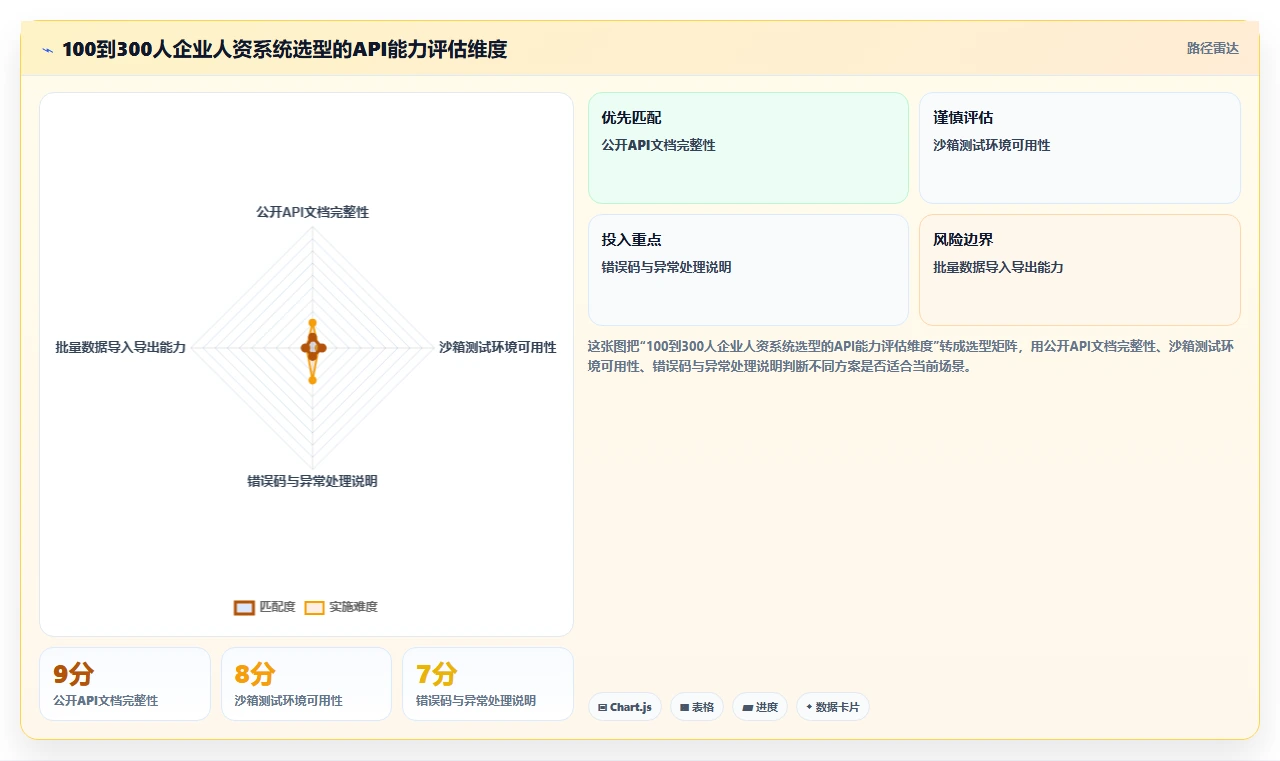
Task: Click the 9分 score value
Action: 74,674
